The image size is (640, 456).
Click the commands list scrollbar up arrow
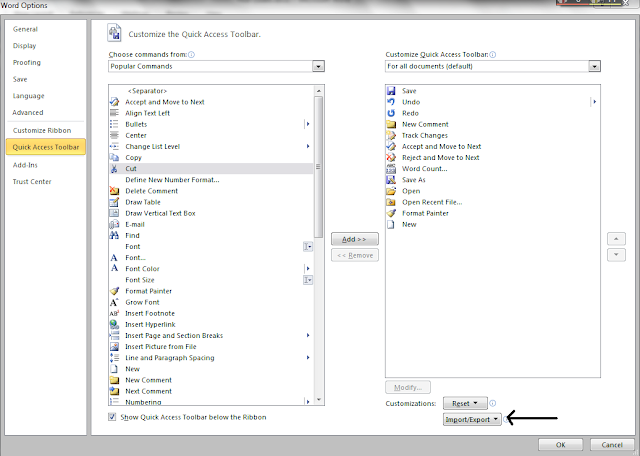319,91
